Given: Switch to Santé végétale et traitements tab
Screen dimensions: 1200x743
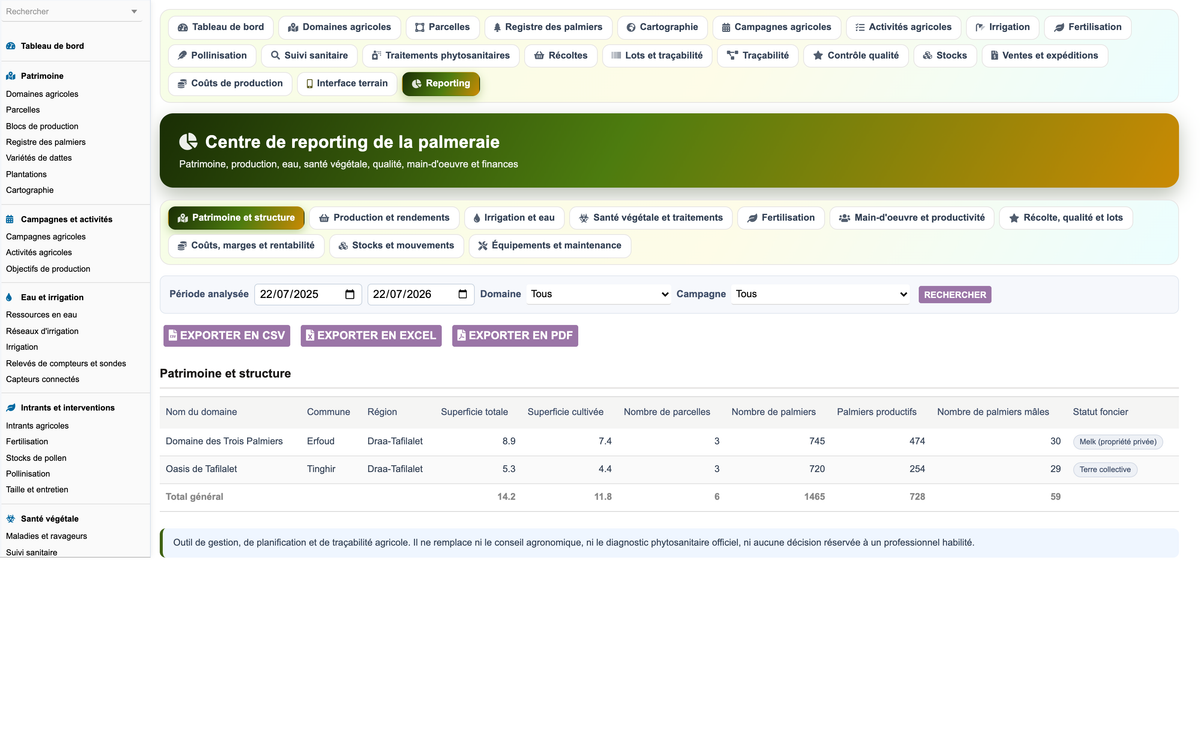Looking at the screenshot, I should tap(650, 217).
